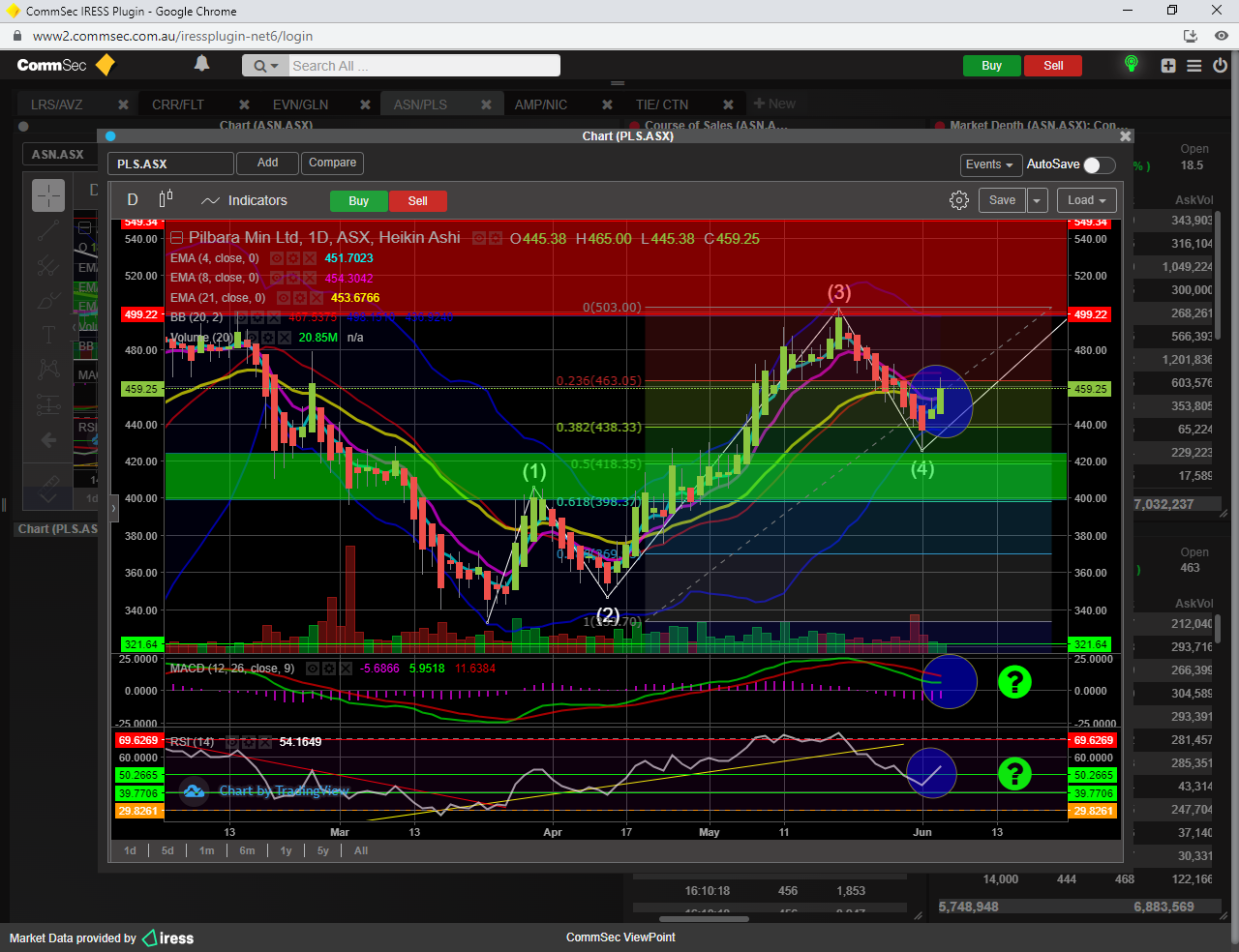Viewport: 1239px width, 952px height.
Task: Click the power logout icon
Action: [1220, 66]
